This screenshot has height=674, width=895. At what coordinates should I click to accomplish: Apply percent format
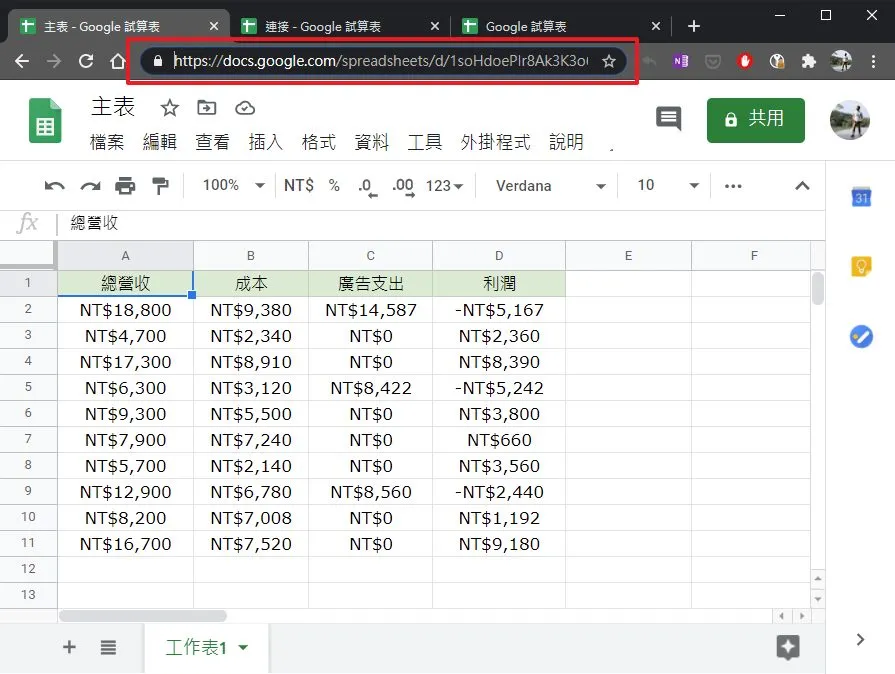pos(334,185)
